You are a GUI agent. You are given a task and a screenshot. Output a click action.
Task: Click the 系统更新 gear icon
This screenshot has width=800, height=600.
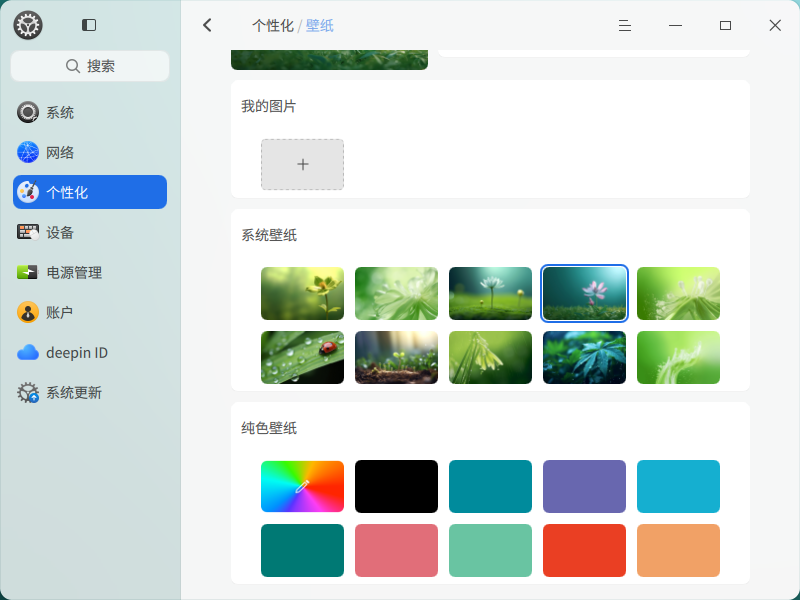pos(28,392)
